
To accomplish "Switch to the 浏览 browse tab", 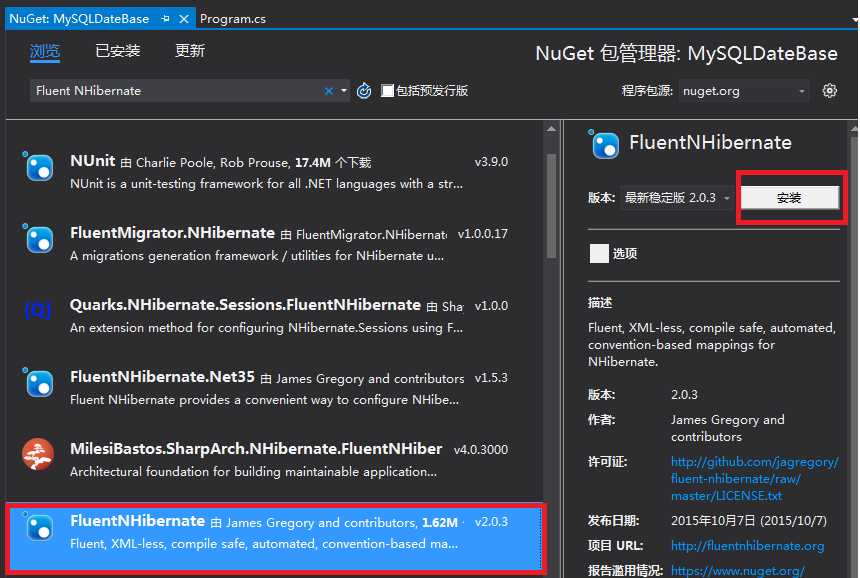I will coord(44,52).
